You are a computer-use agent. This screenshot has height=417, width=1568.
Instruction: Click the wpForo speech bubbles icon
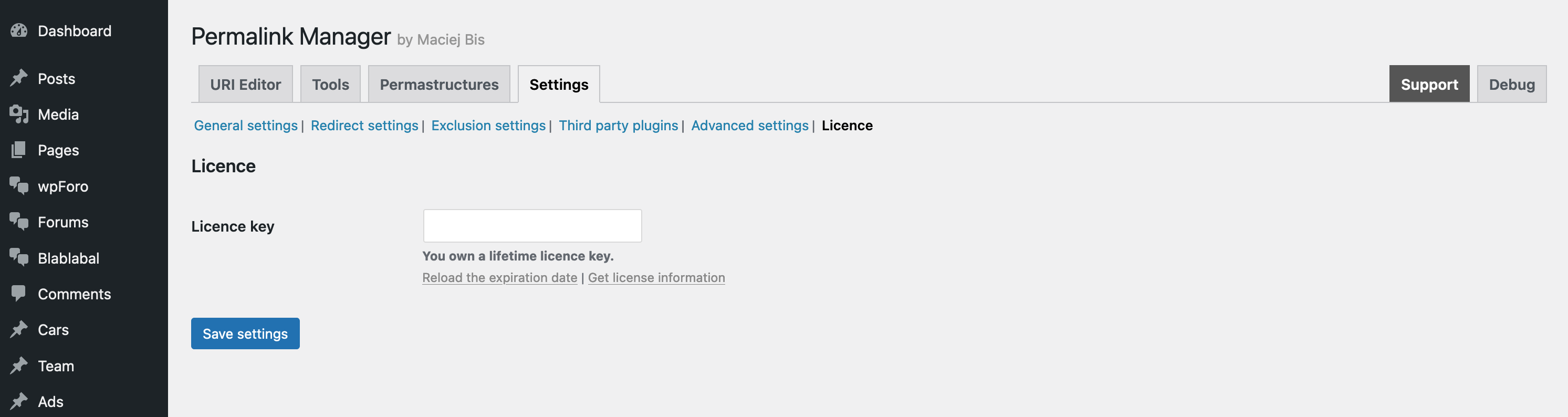[19, 186]
